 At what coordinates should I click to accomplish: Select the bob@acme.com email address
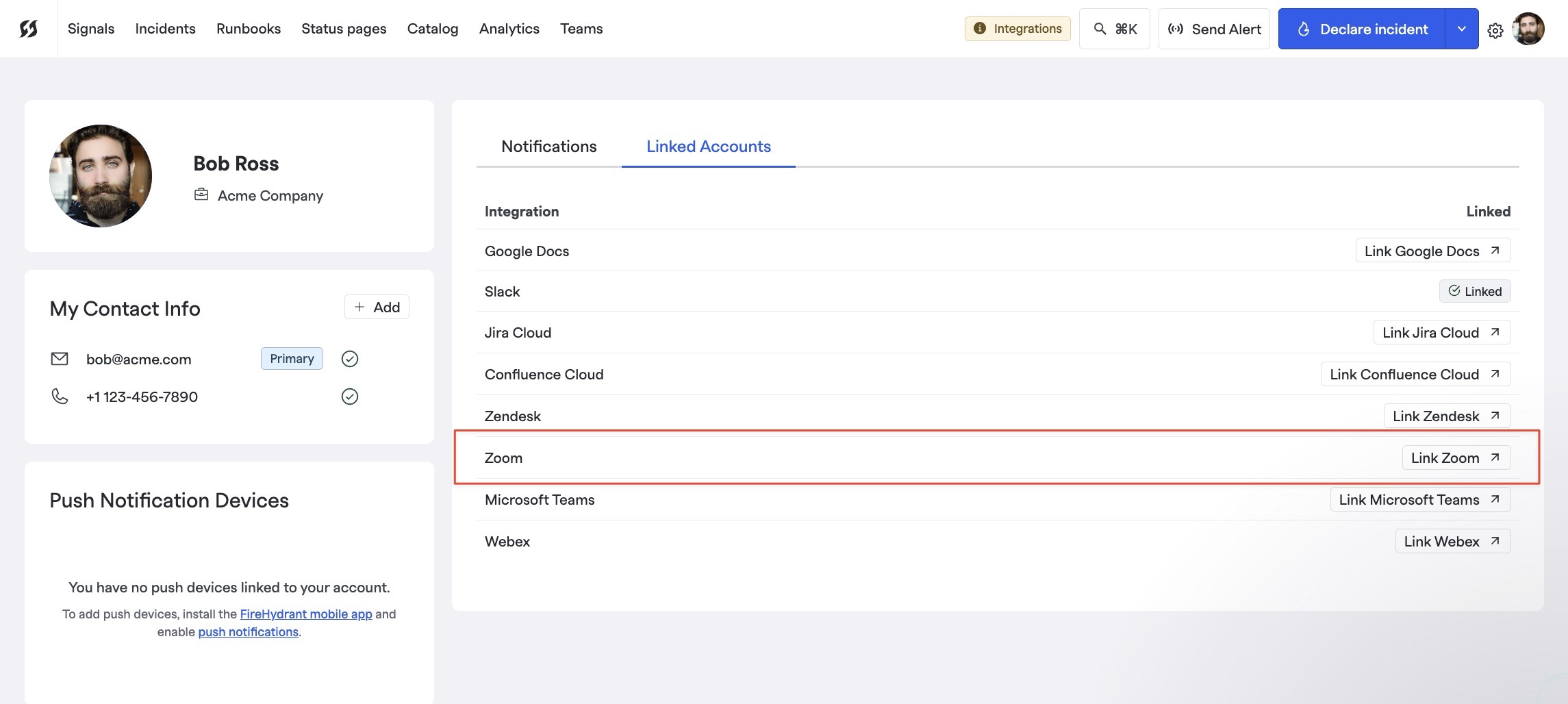(139, 359)
